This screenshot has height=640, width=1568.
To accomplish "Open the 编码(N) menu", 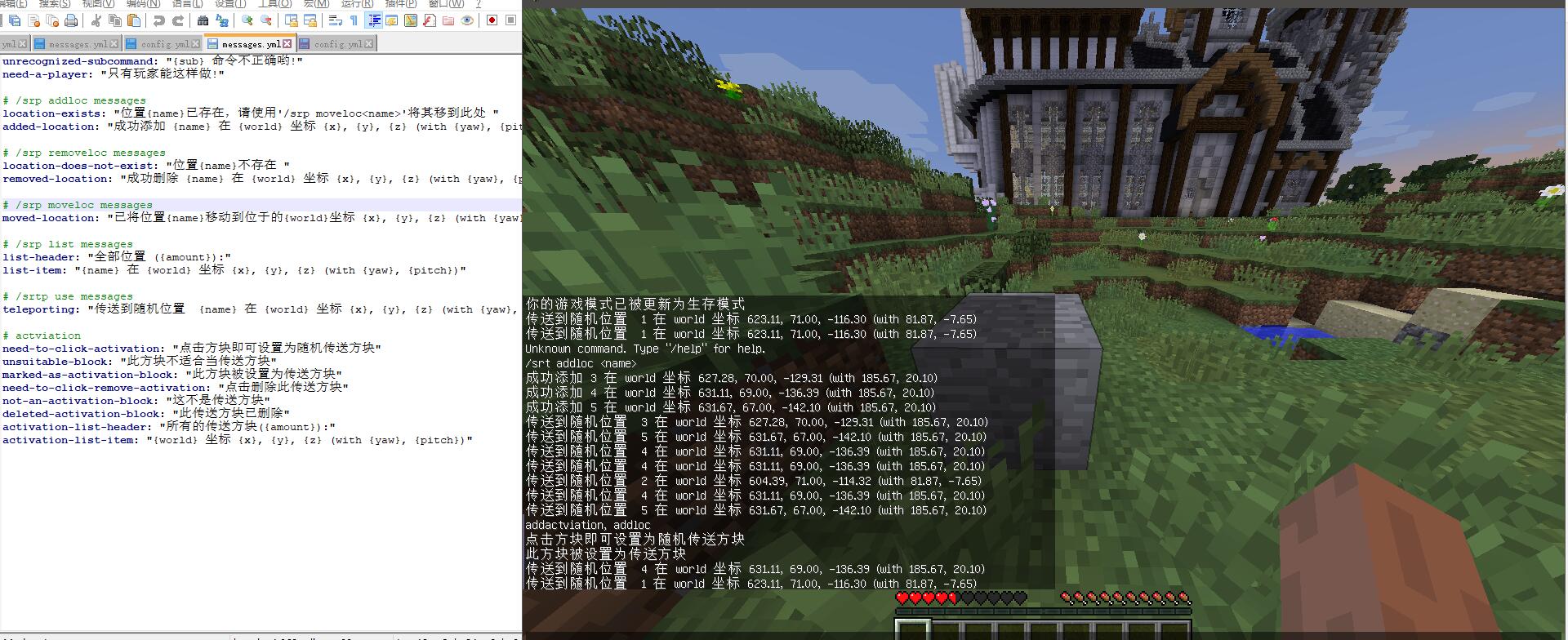I will pyautogui.click(x=143, y=4).
